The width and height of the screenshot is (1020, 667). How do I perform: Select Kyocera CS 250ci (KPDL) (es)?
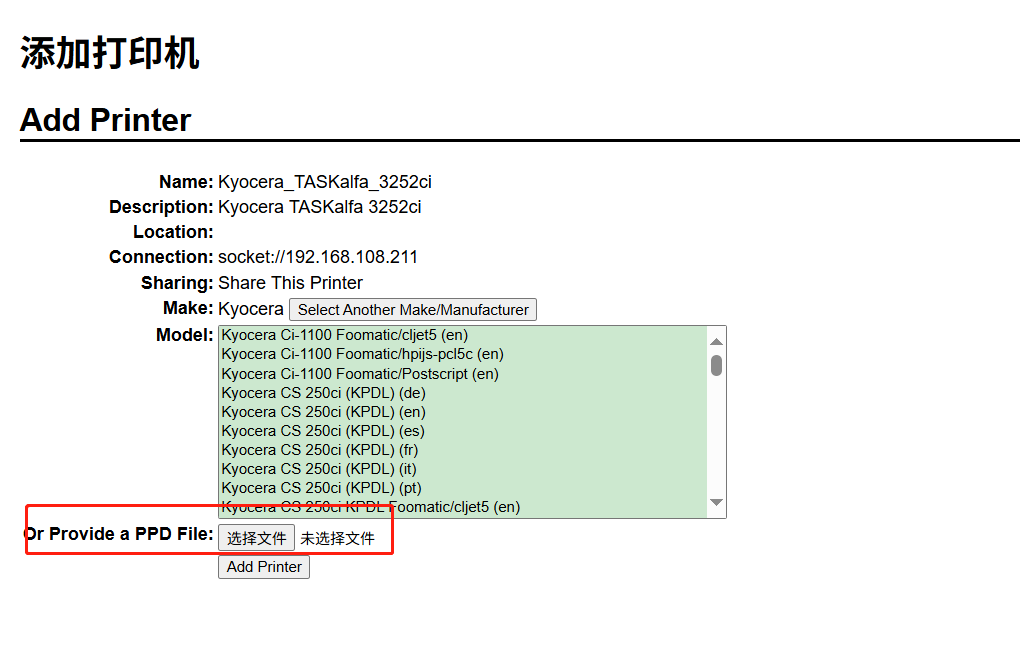pos(464,431)
